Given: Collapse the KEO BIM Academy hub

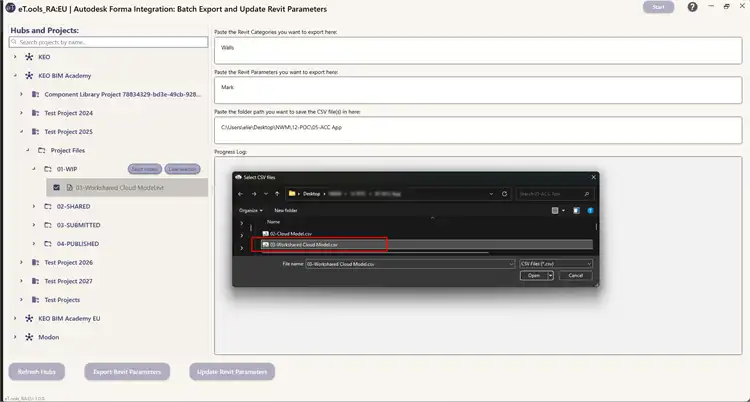Looking at the screenshot, I should [x=15, y=76].
